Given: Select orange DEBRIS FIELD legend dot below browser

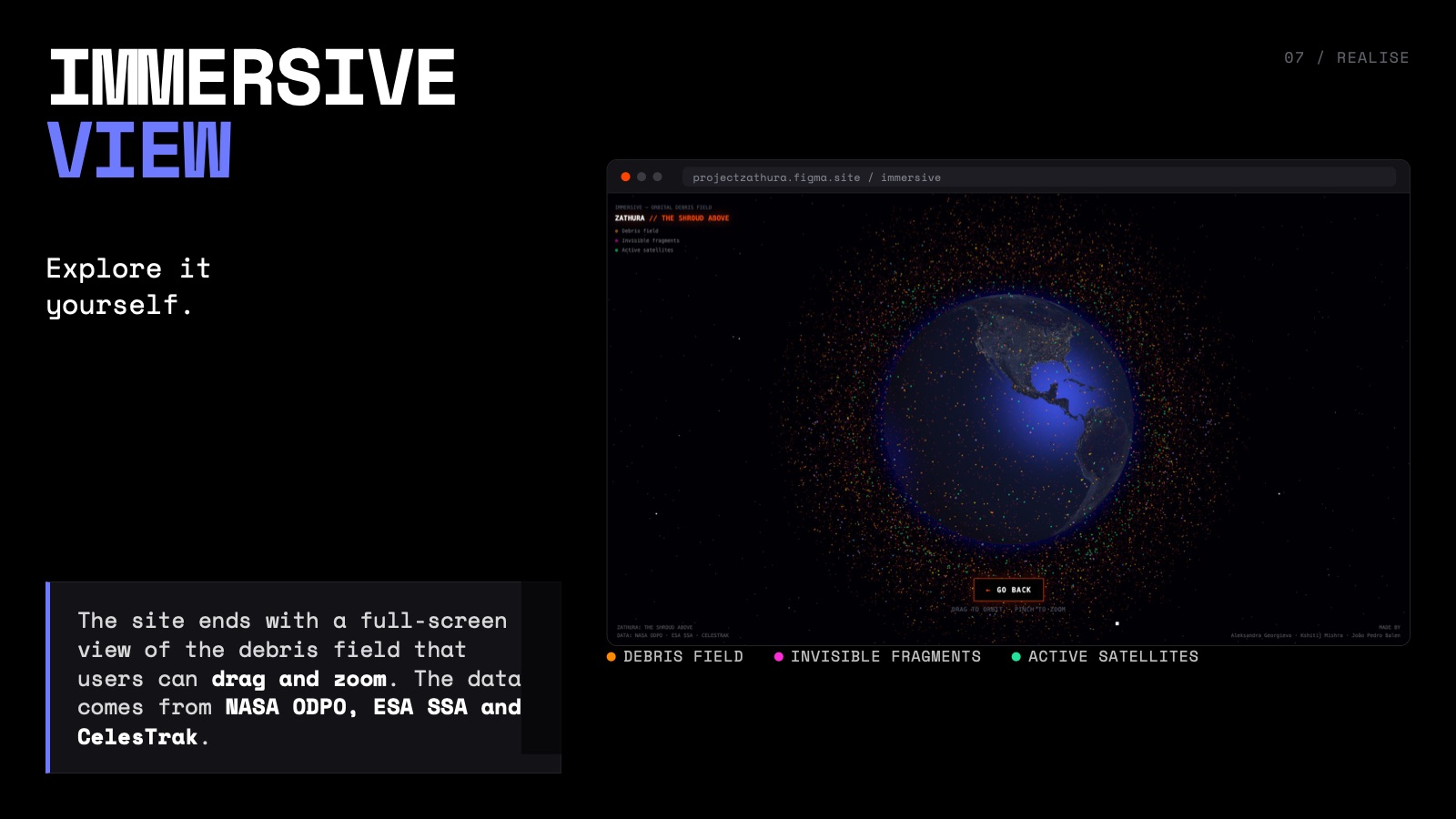Looking at the screenshot, I should coord(612,657).
